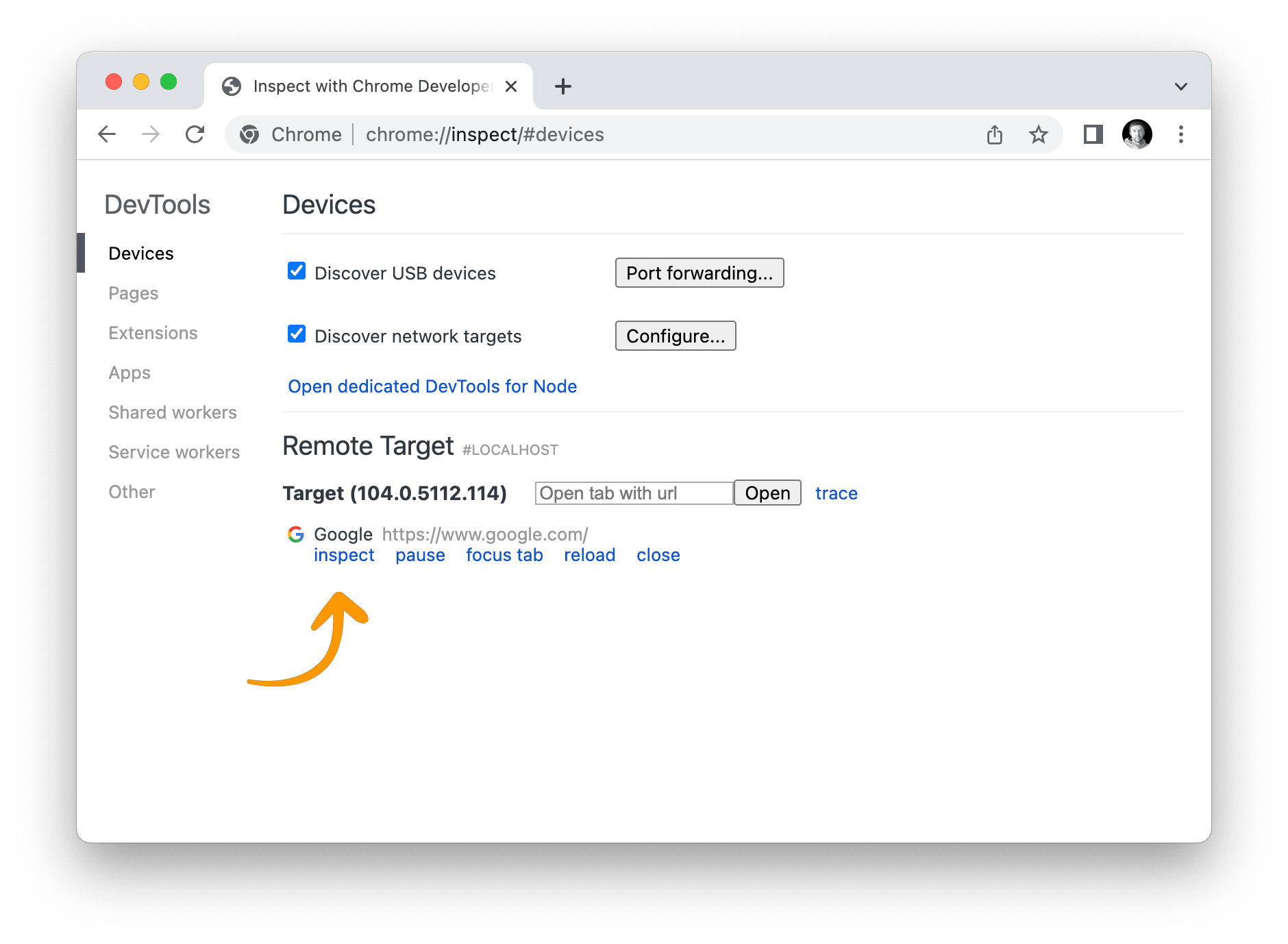The image size is (1288, 944).
Task: Click the profile avatar
Action: (x=1137, y=134)
